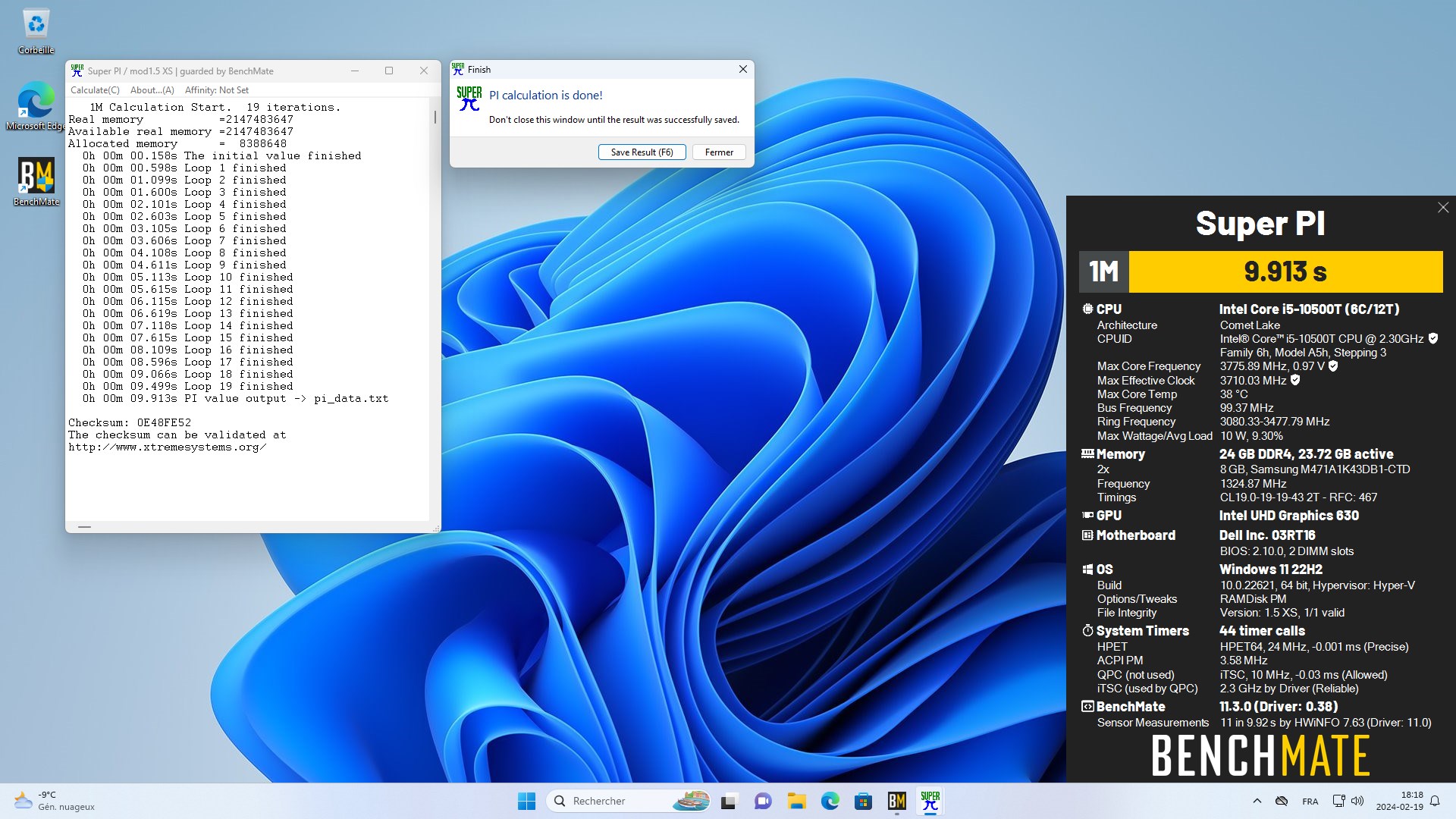Click the verified shield next to CPUID

1433,338
